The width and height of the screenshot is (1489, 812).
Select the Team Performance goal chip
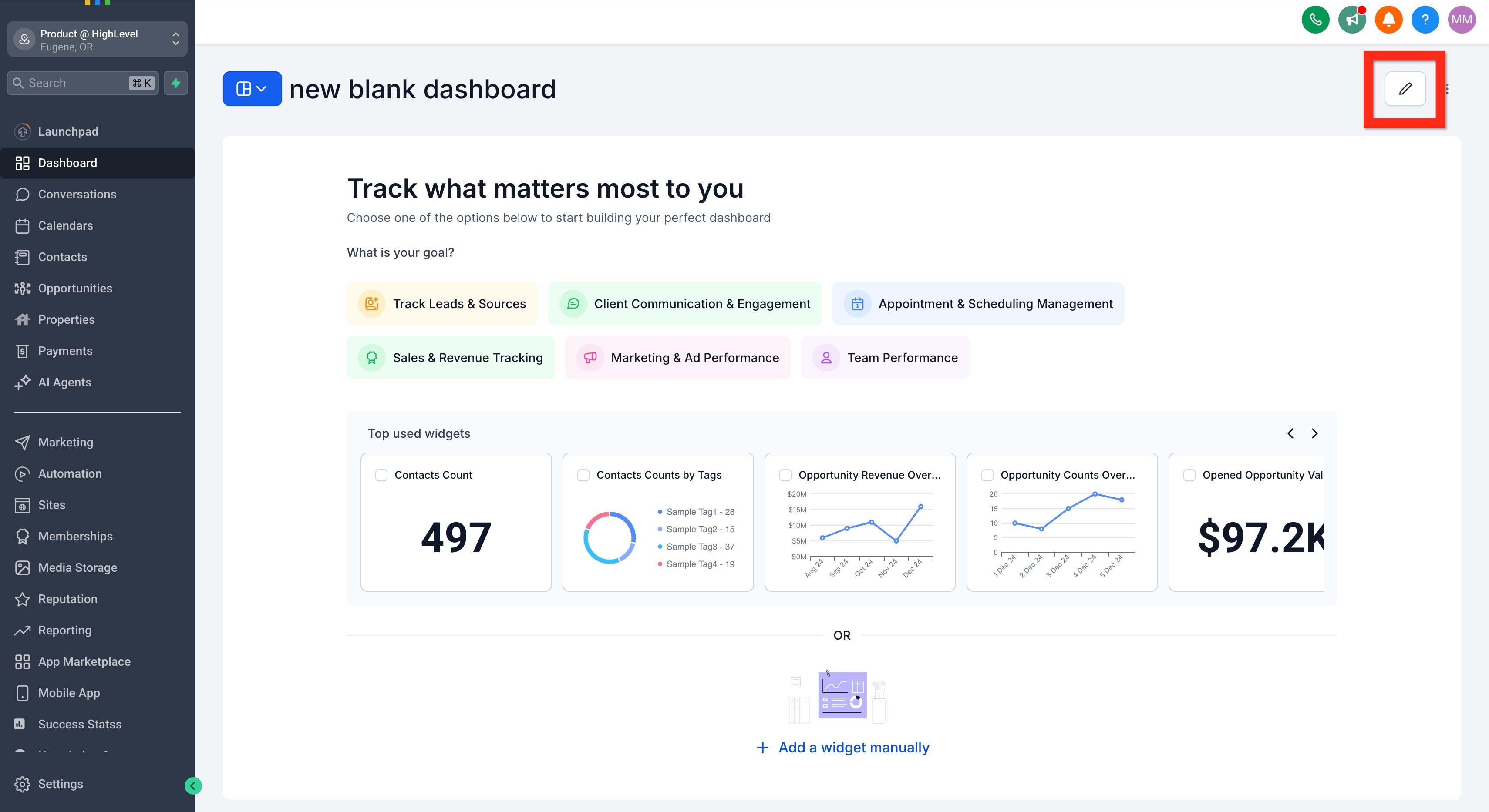pos(885,358)
